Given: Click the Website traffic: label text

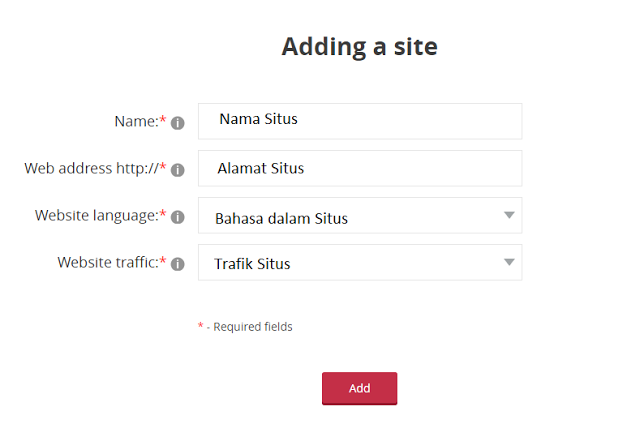Looking at the screenshot, I should tap(108, 262).
